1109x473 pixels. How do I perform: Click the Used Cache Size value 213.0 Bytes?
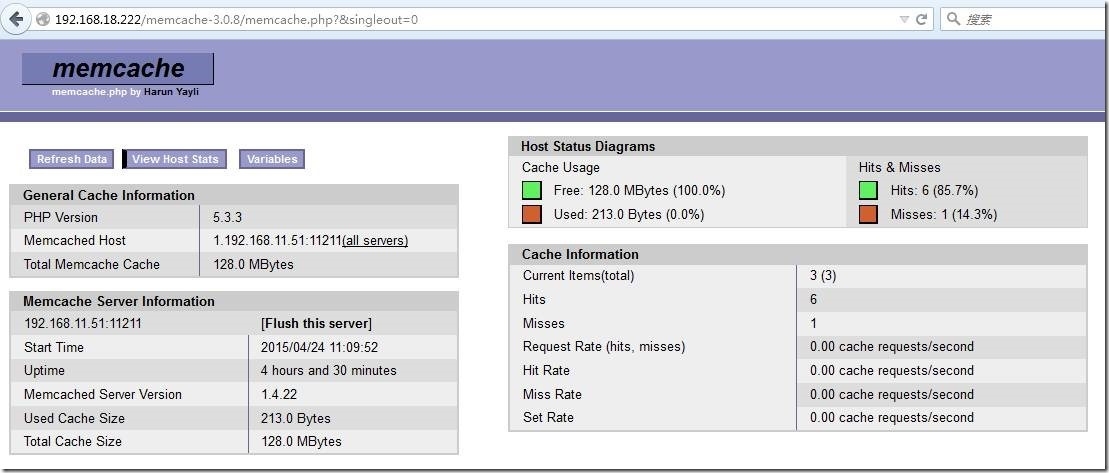(296, 419)
